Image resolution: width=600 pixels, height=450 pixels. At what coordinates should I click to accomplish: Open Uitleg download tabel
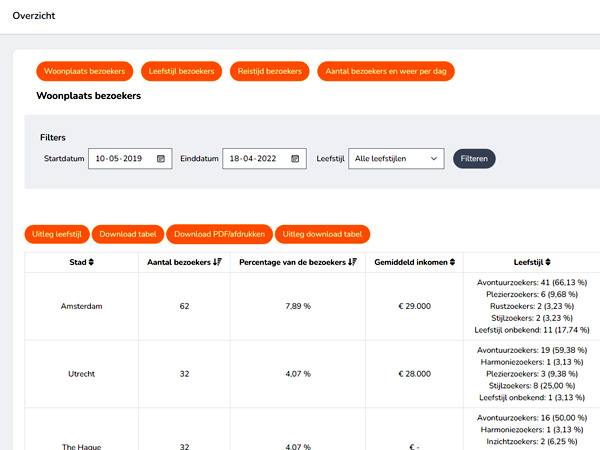pos(322,234)
